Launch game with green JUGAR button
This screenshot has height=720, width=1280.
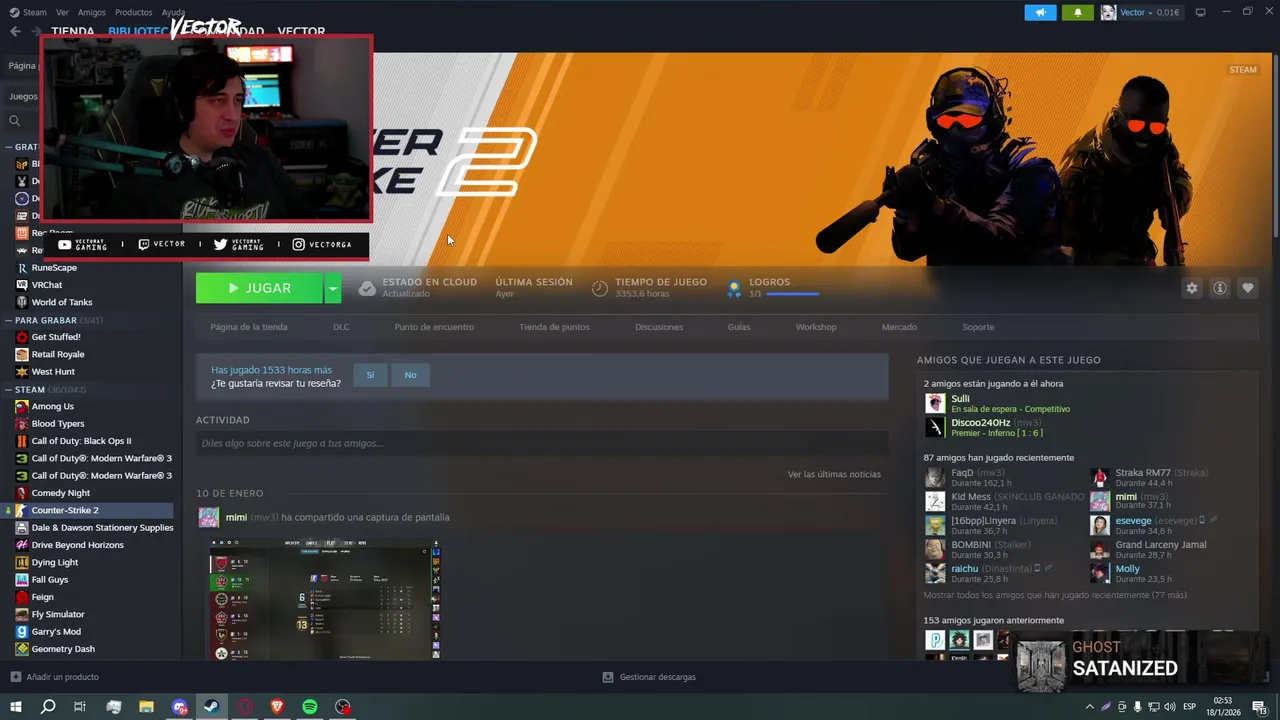259,288
